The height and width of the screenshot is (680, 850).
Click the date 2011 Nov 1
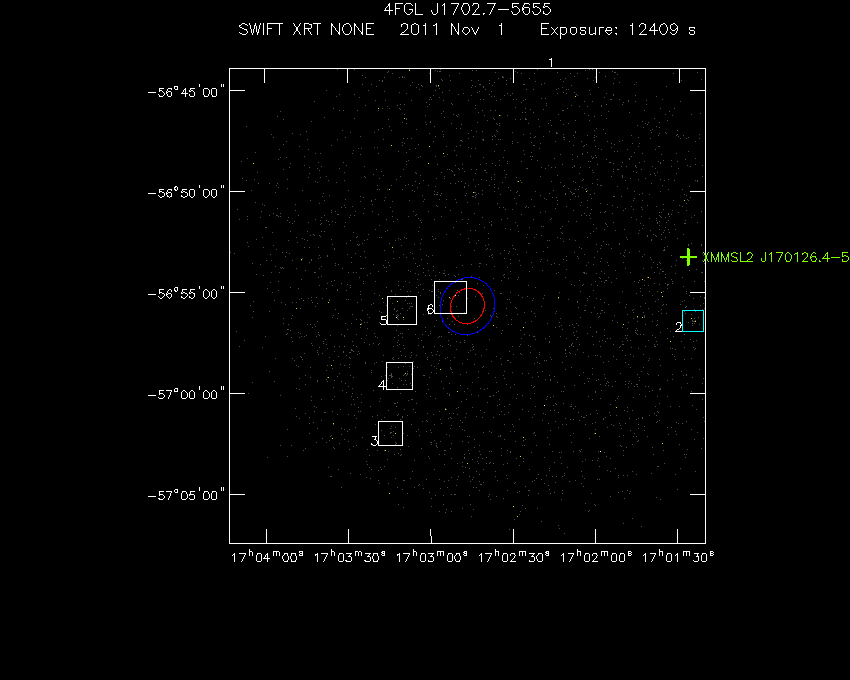[x=452, y=29]
